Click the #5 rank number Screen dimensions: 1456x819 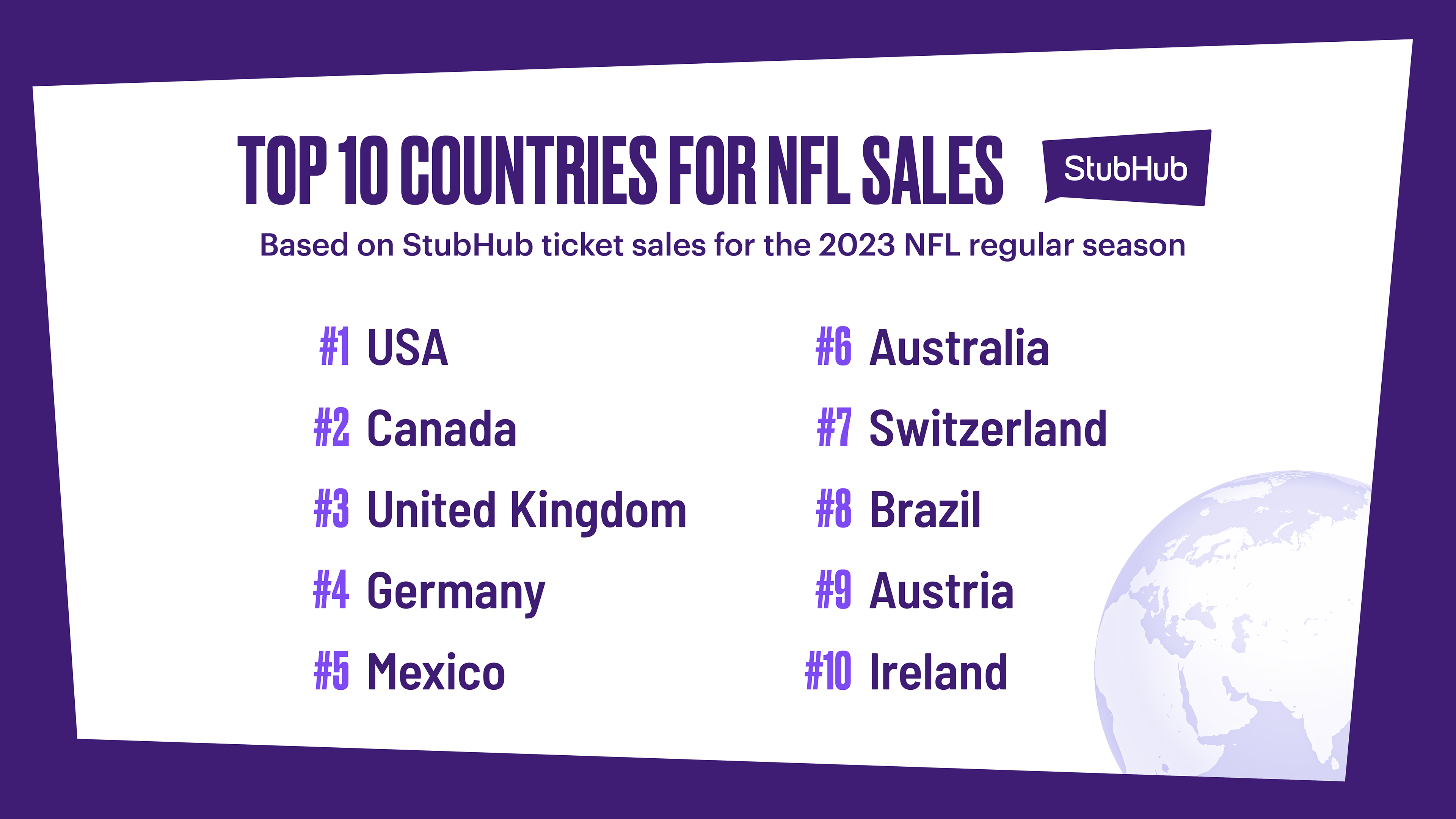(x=332, y=672)
